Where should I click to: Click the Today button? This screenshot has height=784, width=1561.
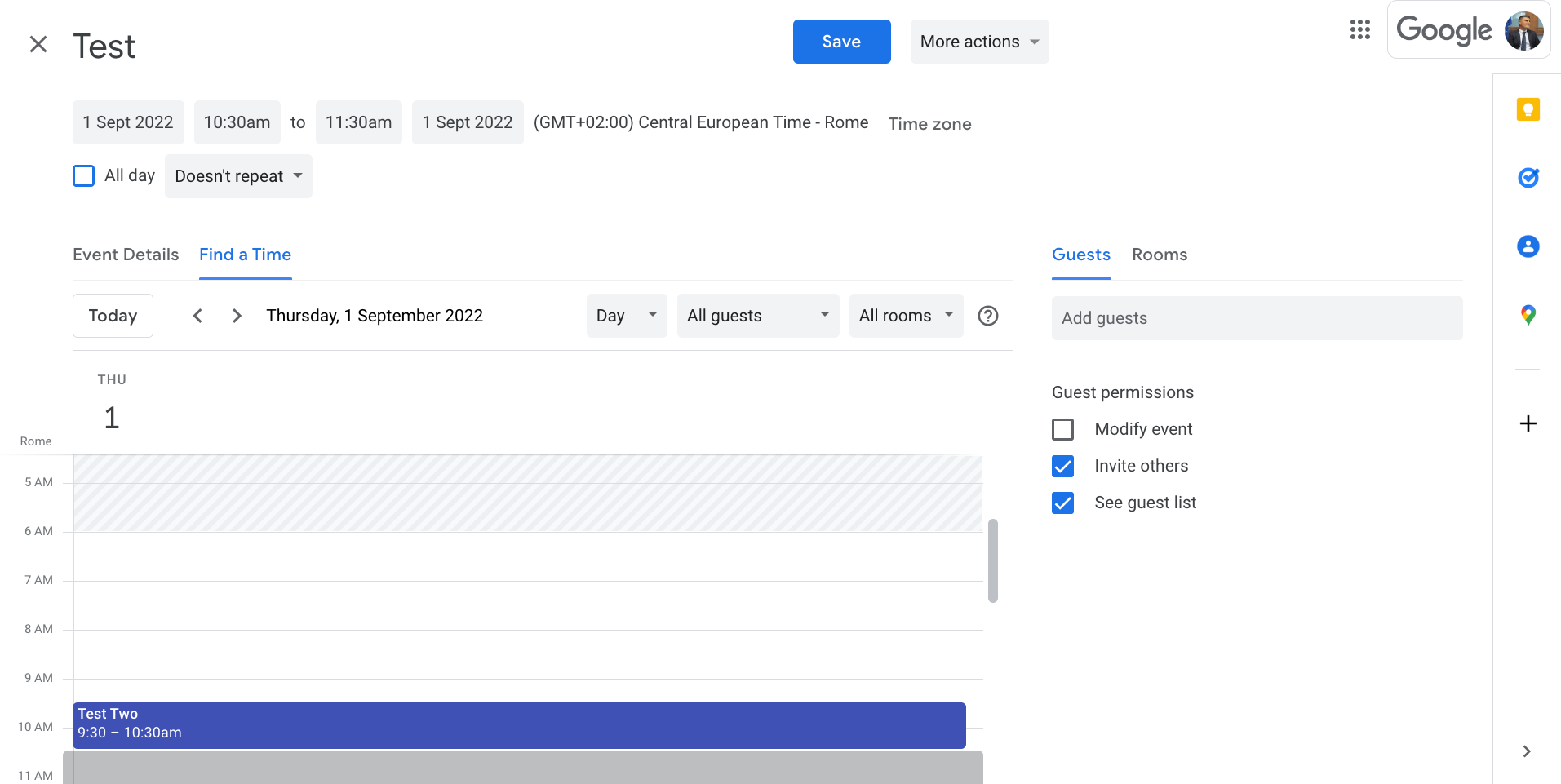point(113,315)
